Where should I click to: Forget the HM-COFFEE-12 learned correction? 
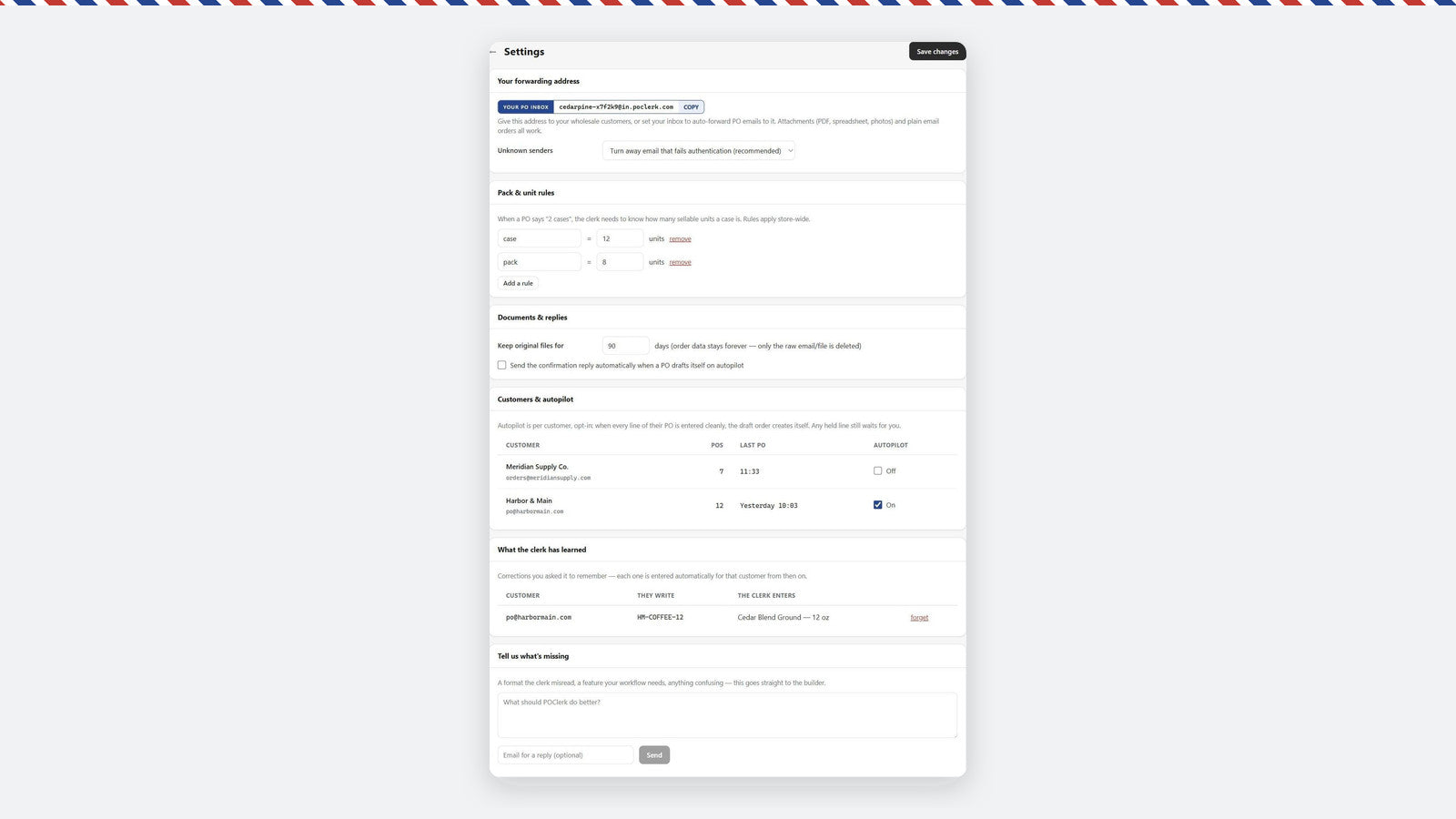pos(919,618)
